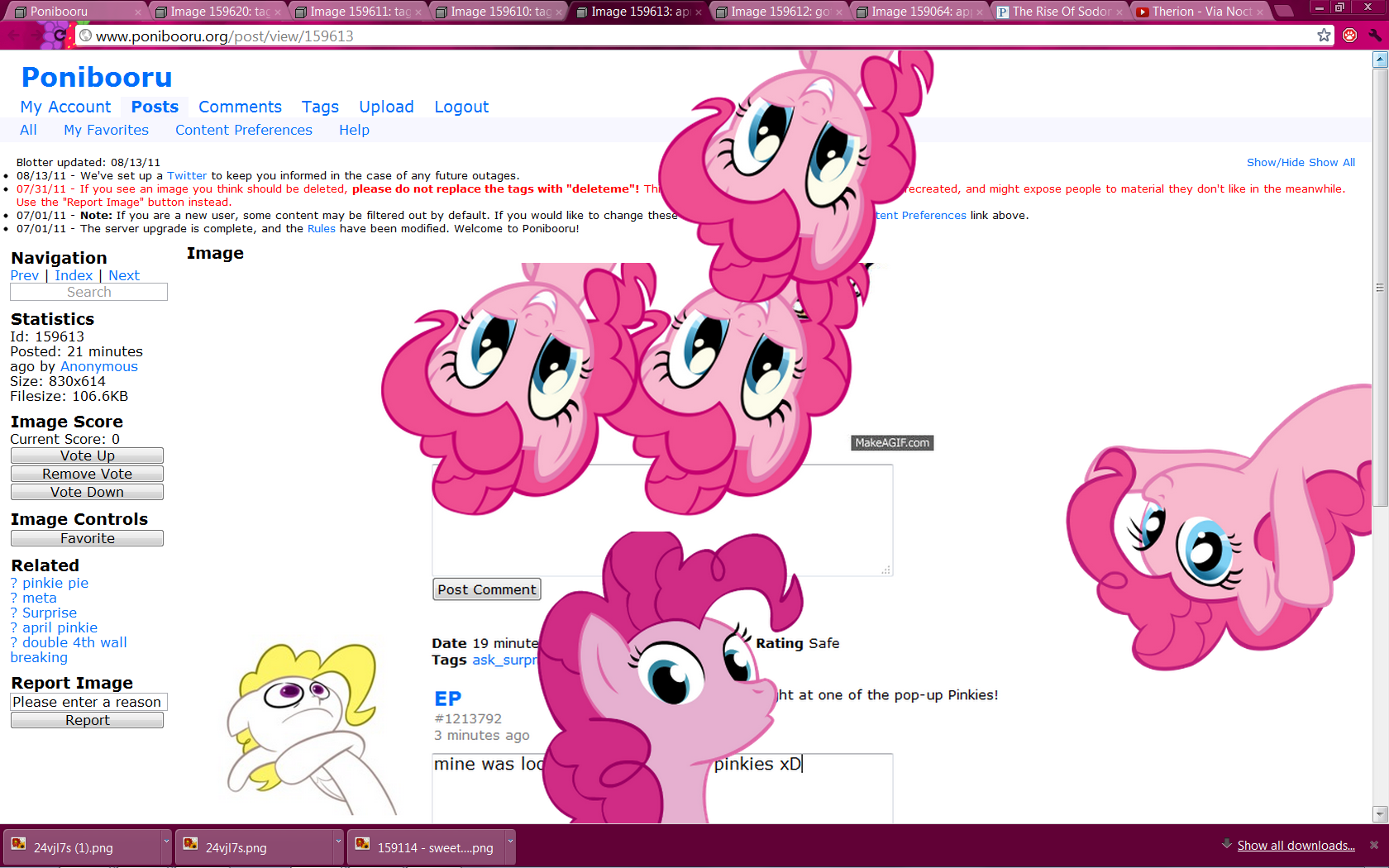Open the EP commenter name link
Screen dimensions: 1389x868
pos(448,699)
